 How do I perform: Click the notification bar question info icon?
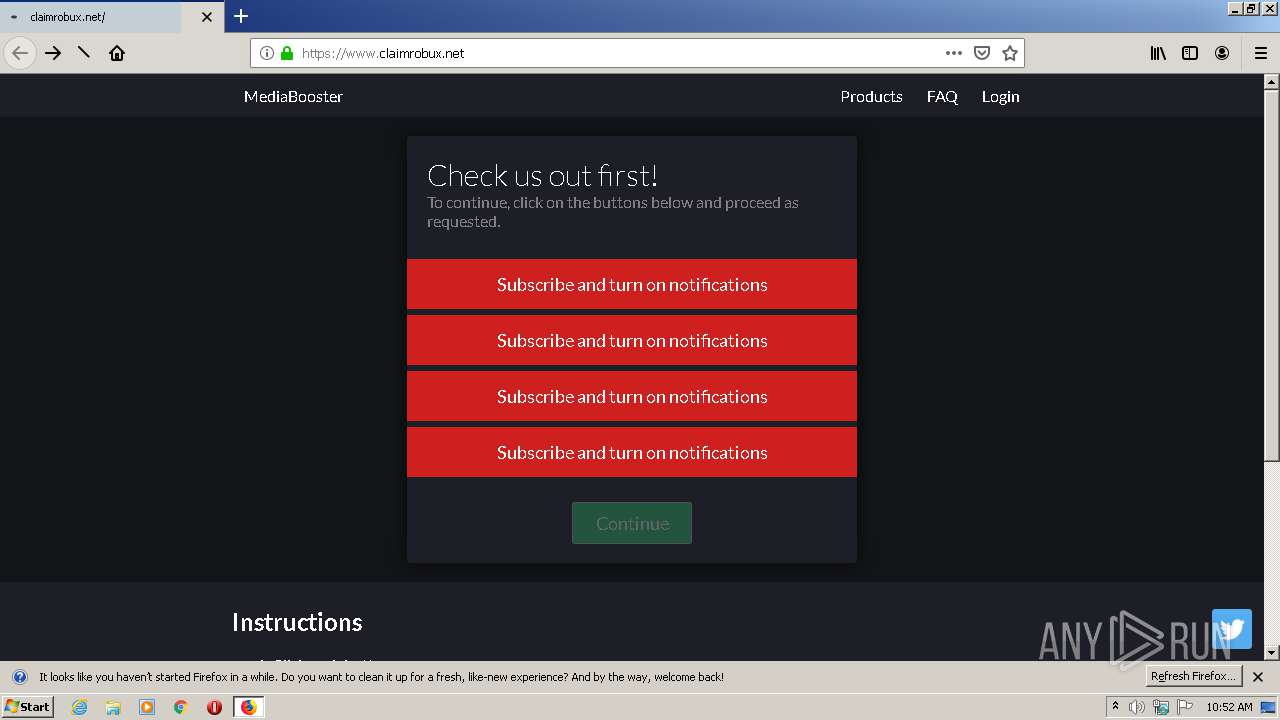(19, 677)
